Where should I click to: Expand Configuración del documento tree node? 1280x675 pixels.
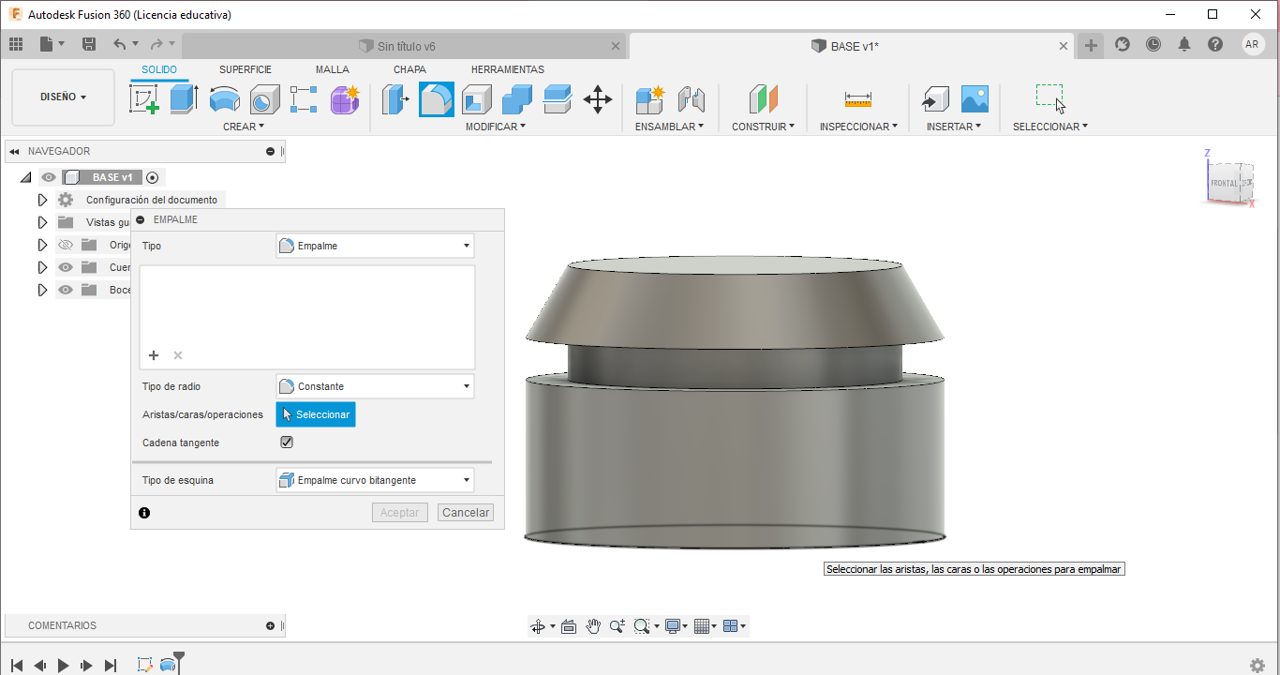(x=42, y=200)
